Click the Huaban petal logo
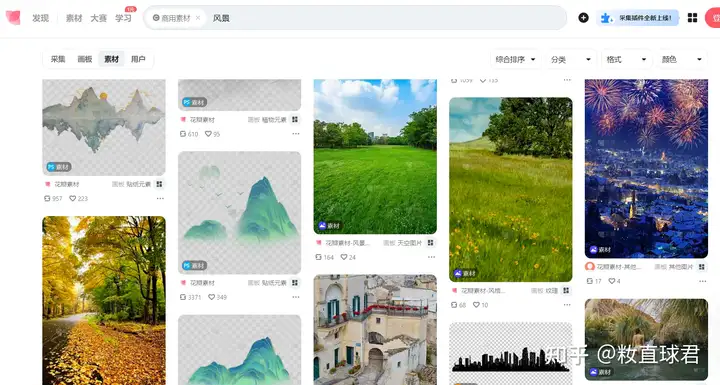720x385 pixels. pos(13,18)
